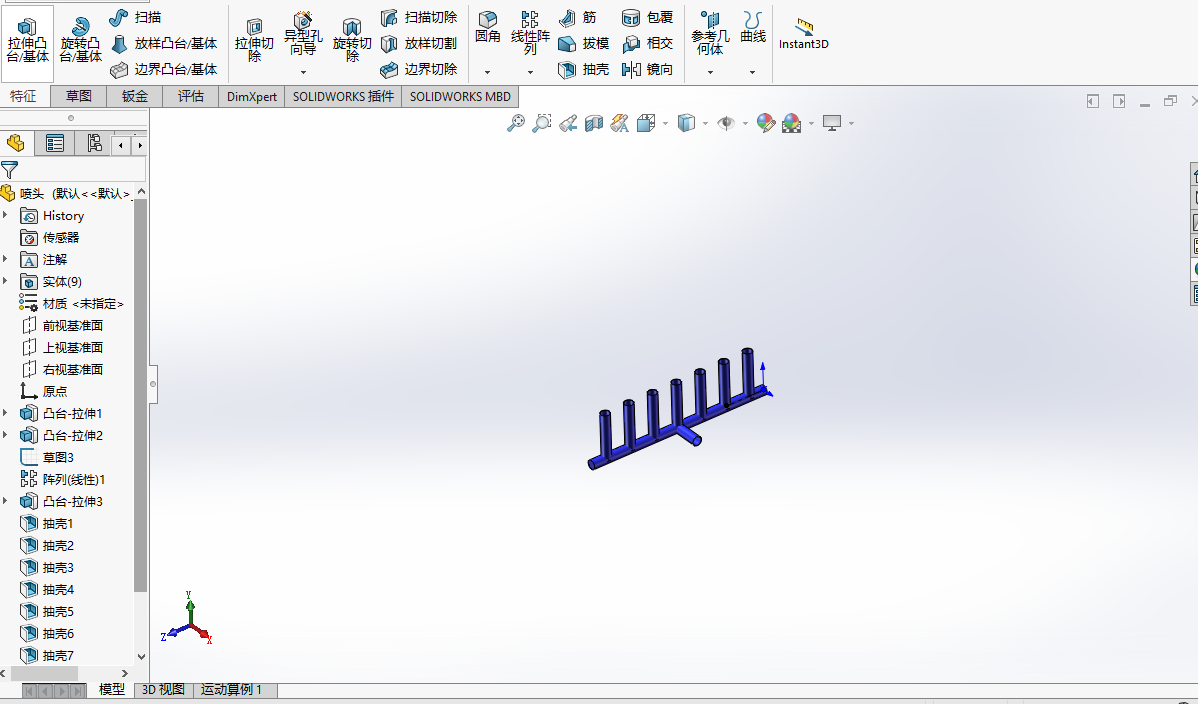The height and width of the screenshot is (704, 1198).
Task: Switch to the SOLIDWORKS 插件 tab
Action: pos(343,96)
